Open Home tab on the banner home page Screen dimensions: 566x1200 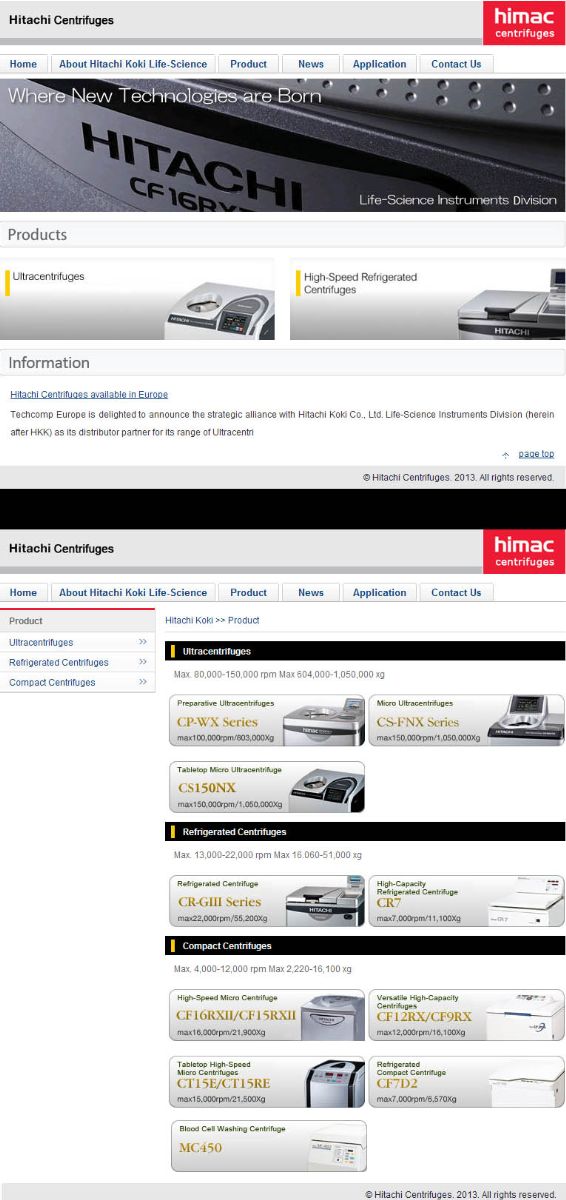[24, 64]
